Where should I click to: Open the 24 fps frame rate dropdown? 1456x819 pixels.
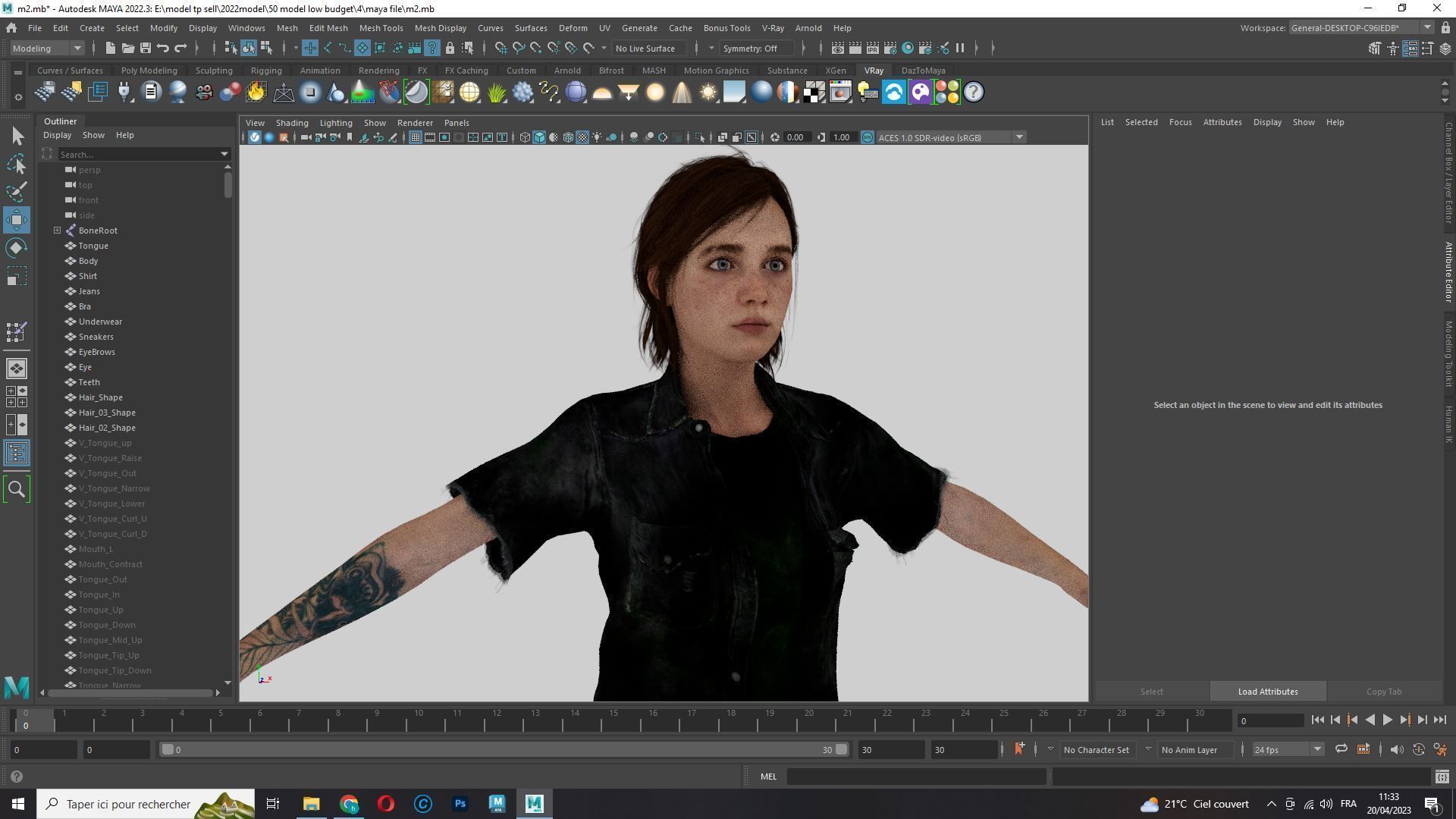click(1288, 749)
